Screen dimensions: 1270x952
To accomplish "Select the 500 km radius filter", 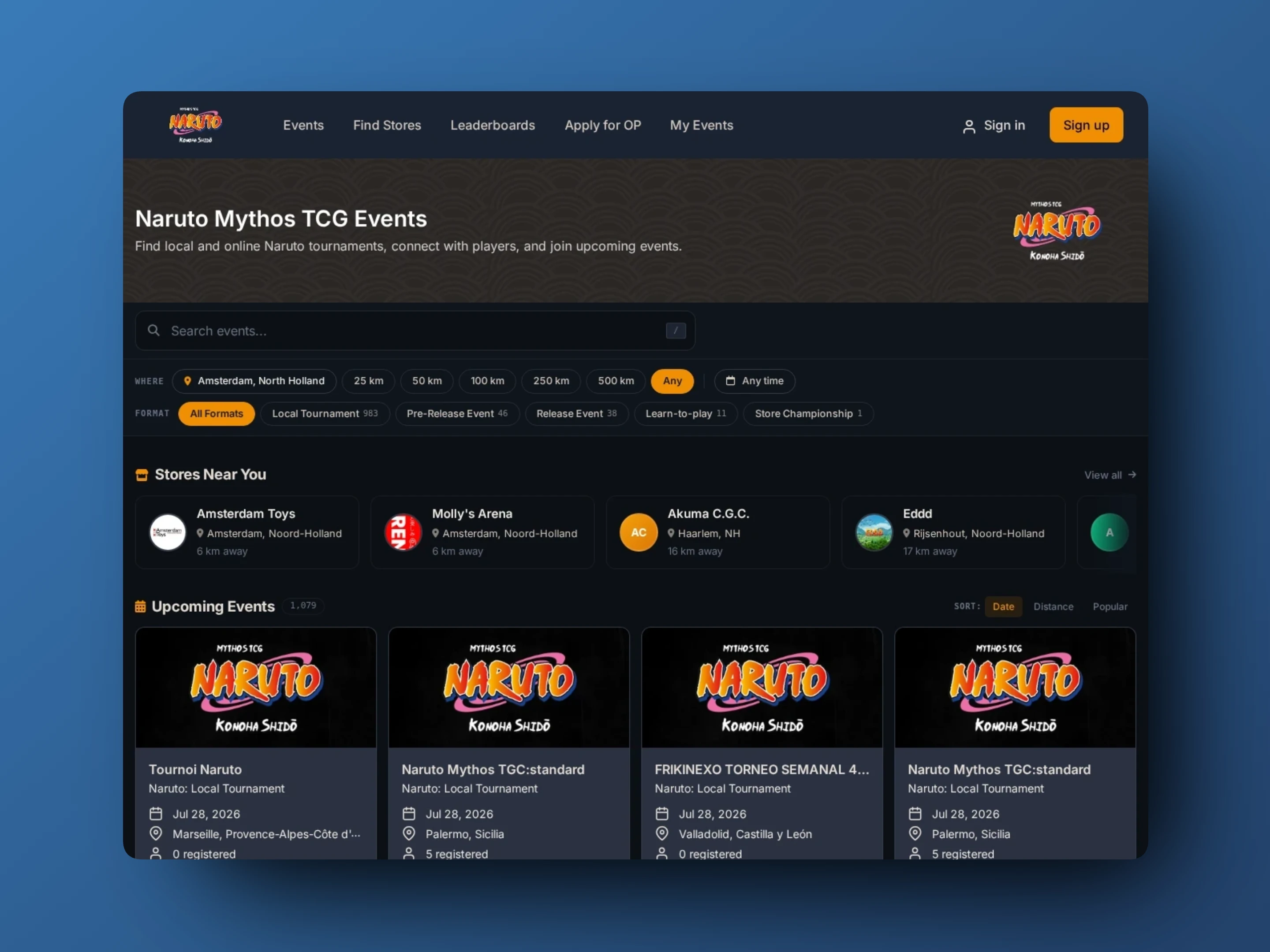I will point(616,381).
